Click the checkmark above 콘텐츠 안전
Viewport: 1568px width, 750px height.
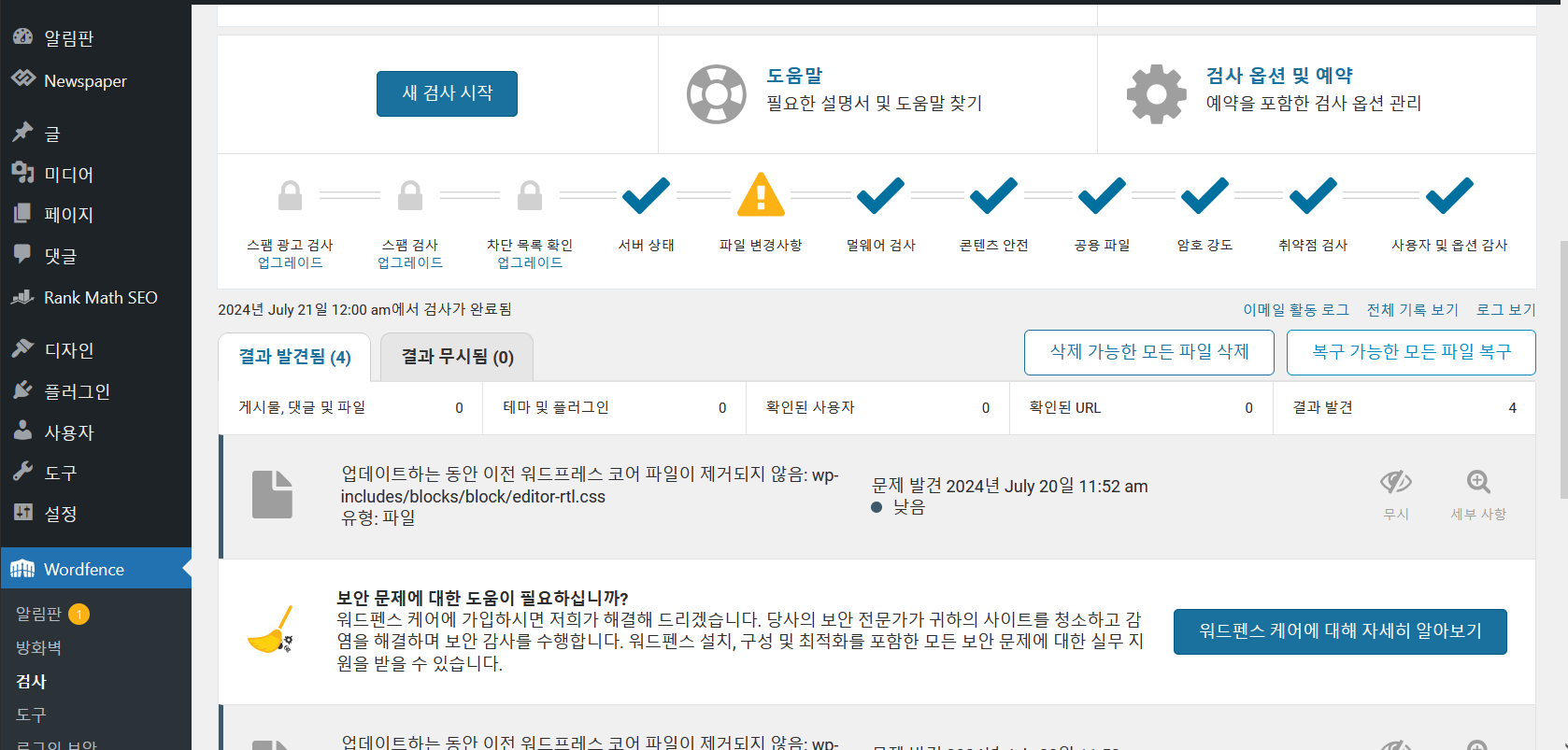coord(993,195)
